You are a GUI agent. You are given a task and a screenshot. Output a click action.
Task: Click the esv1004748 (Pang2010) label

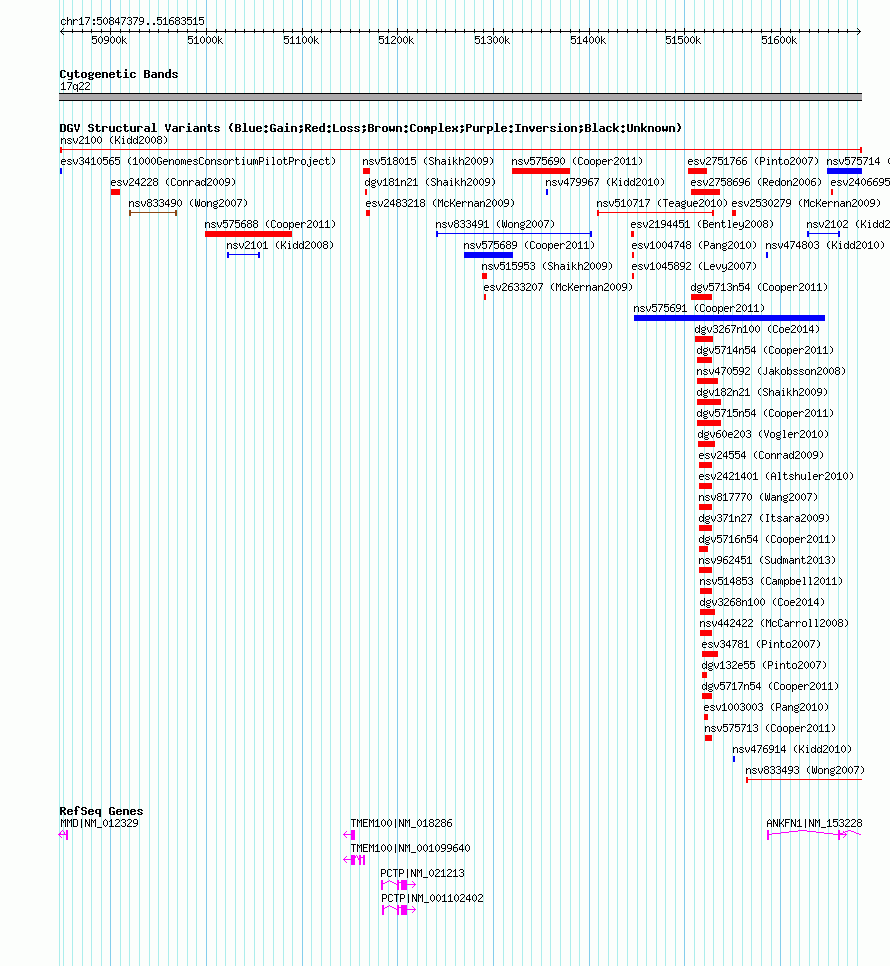(x=694, y=245)
